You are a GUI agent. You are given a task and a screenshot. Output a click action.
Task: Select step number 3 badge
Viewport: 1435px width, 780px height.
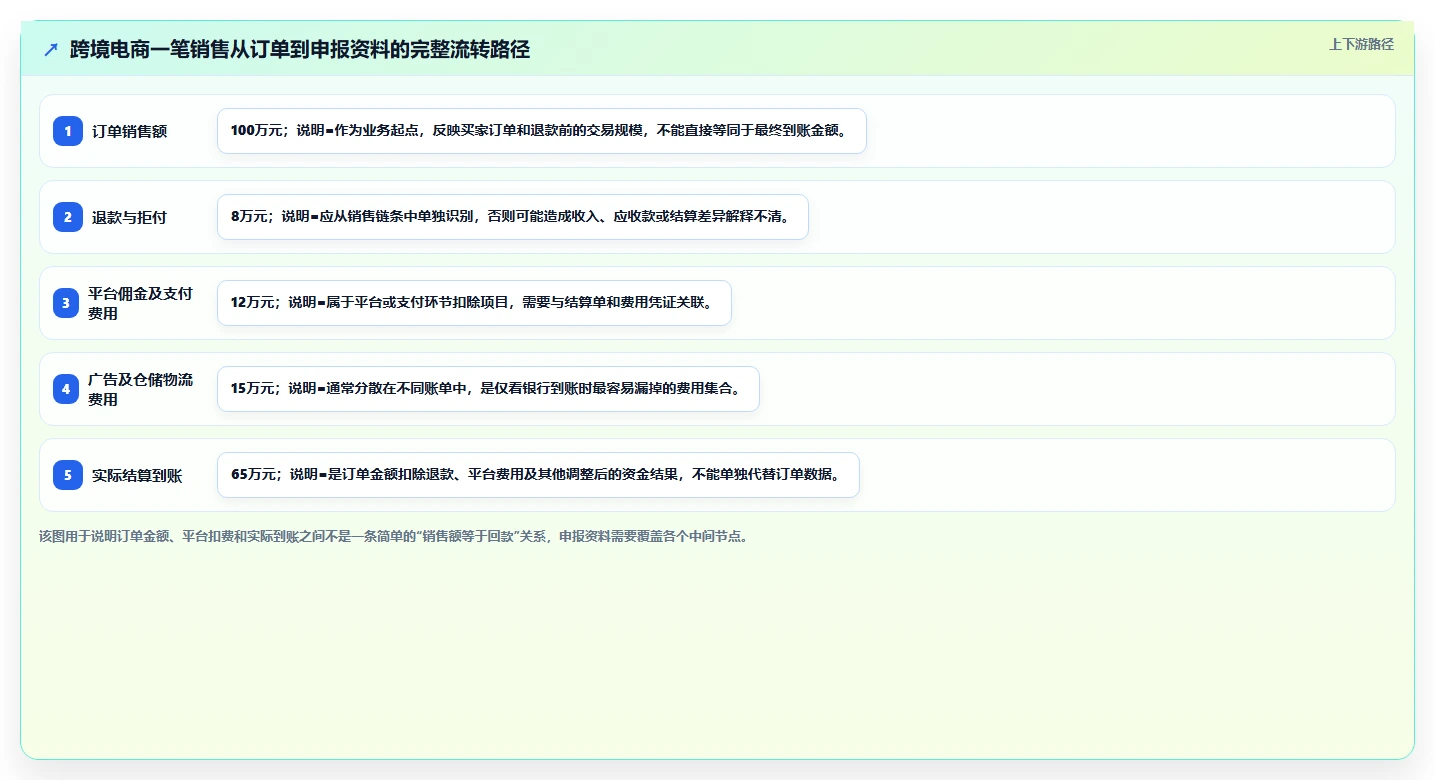point(66,303)
